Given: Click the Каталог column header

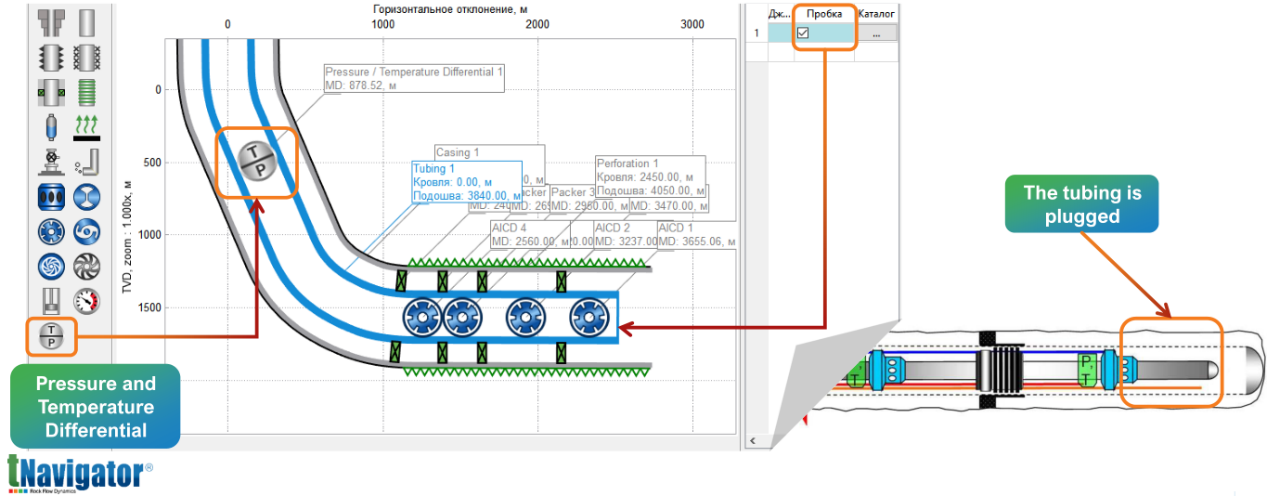Looking at the screenshot, I should click(x=877, y=15).
